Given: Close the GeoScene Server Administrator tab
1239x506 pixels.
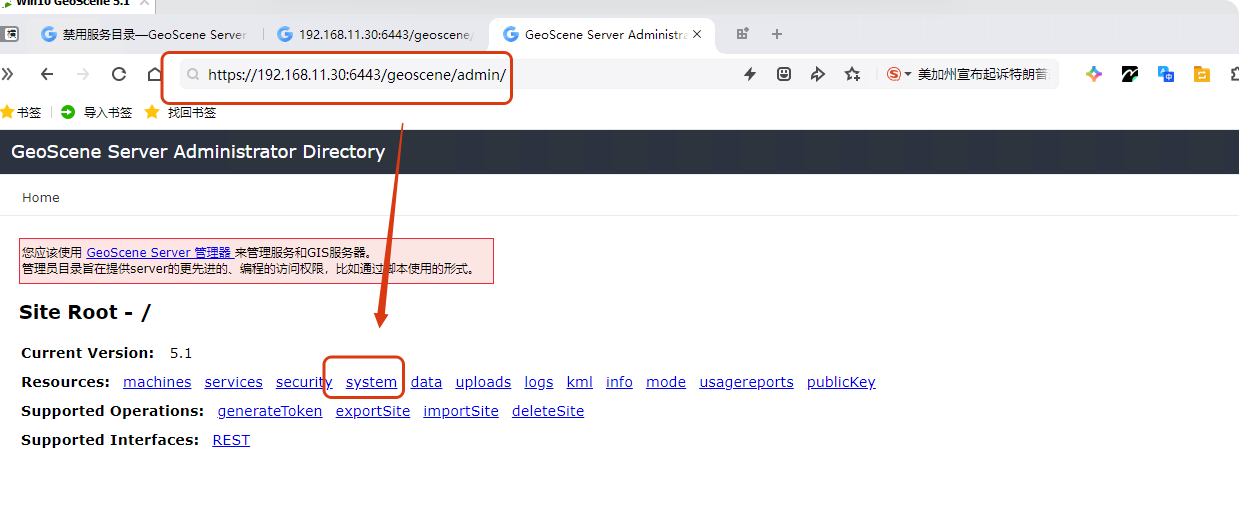Looking at the screenshot, I should coord(697,34).
